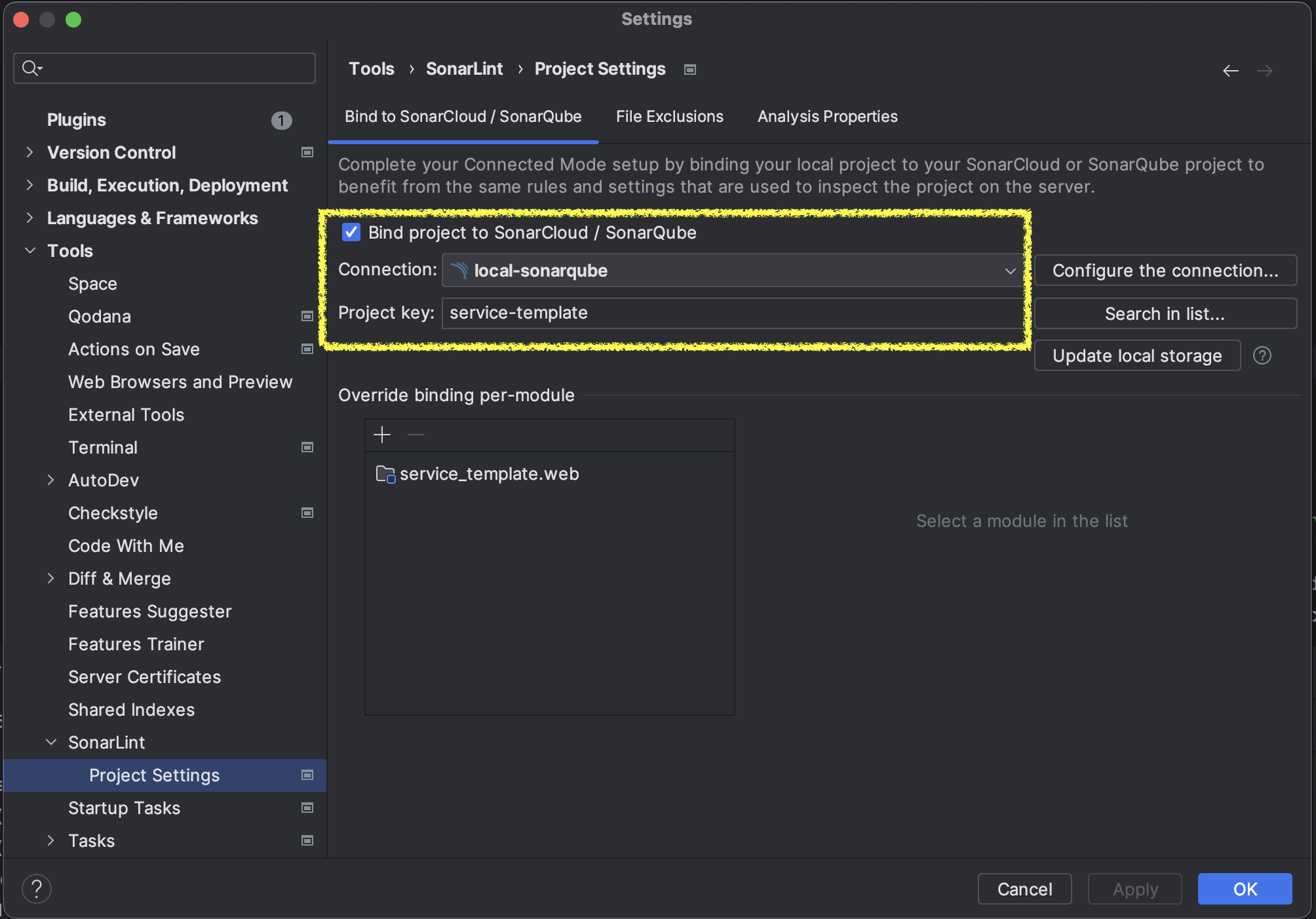Click the project-level icon next to Project Settings breadcrumb
The height and width of the screenshot is (919, 1316).
[689, 69]
